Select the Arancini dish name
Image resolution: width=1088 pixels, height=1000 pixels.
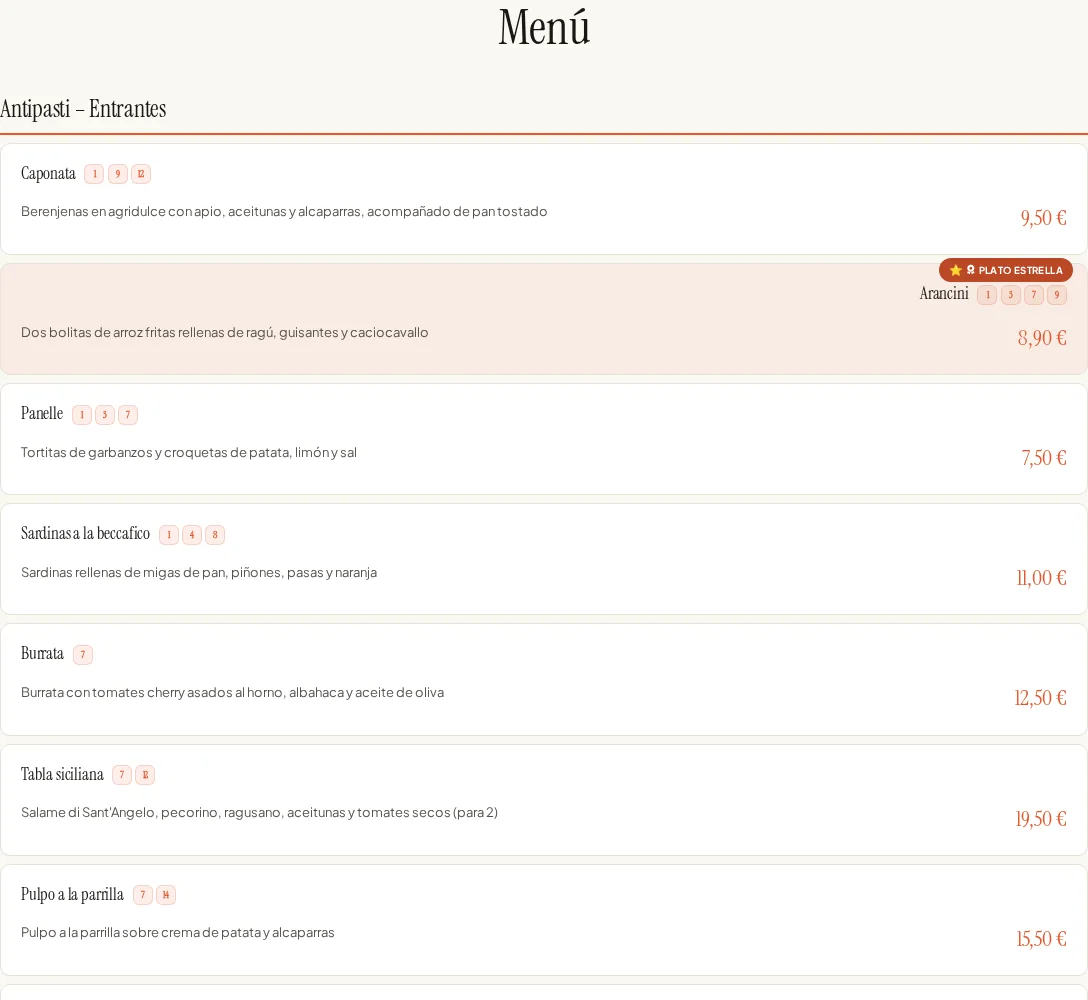pos(944,294)
